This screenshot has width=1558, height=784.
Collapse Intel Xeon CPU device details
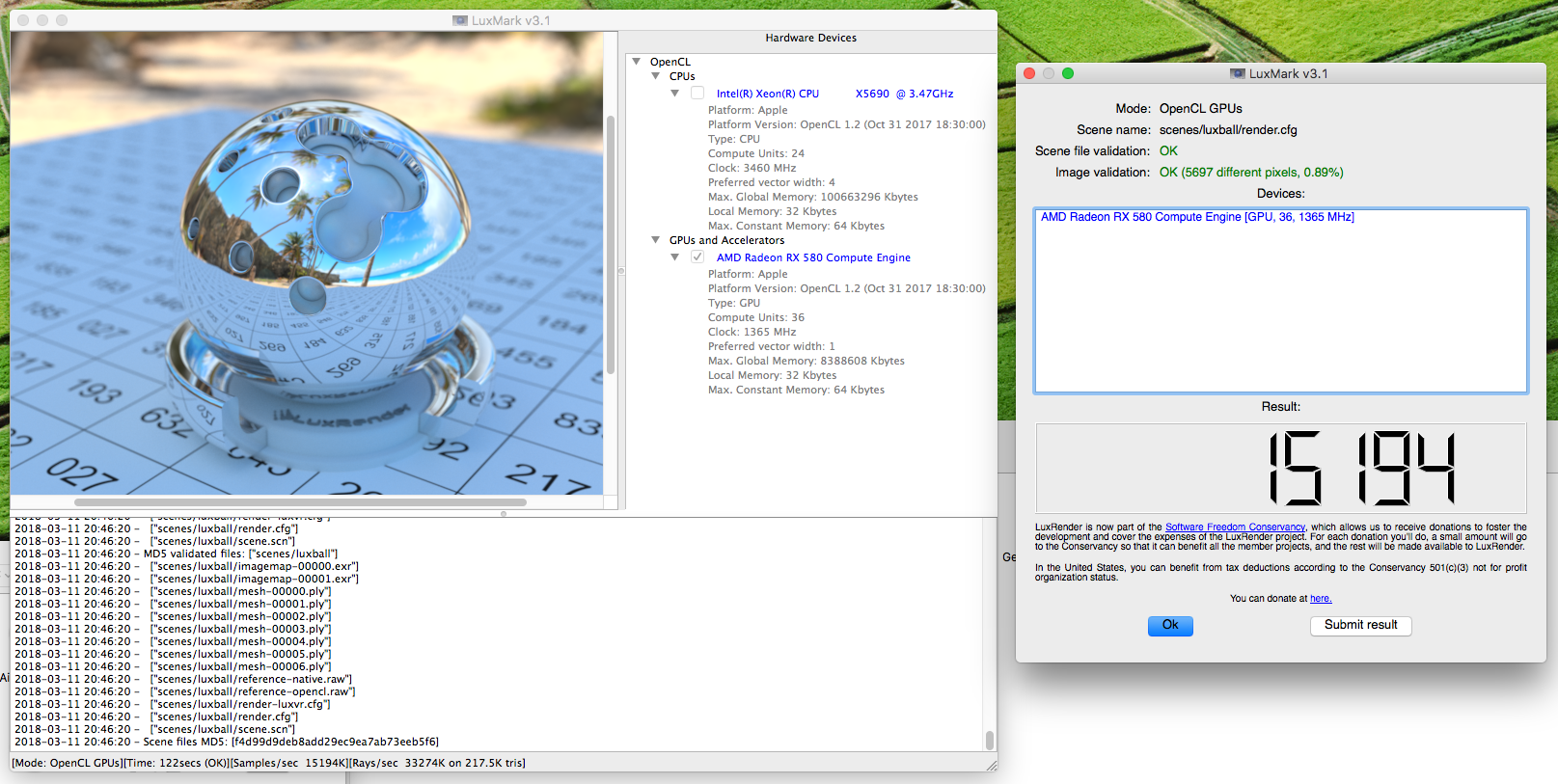pyautogui.click(x=675, y=94)
